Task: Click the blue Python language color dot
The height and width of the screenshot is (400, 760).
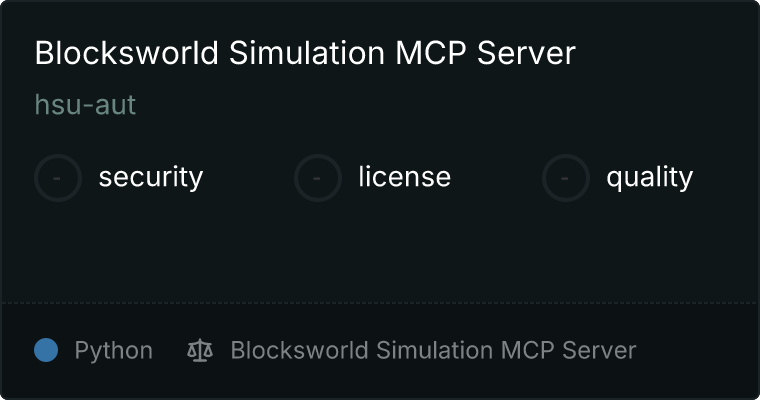Action: (x=46, y=350)
